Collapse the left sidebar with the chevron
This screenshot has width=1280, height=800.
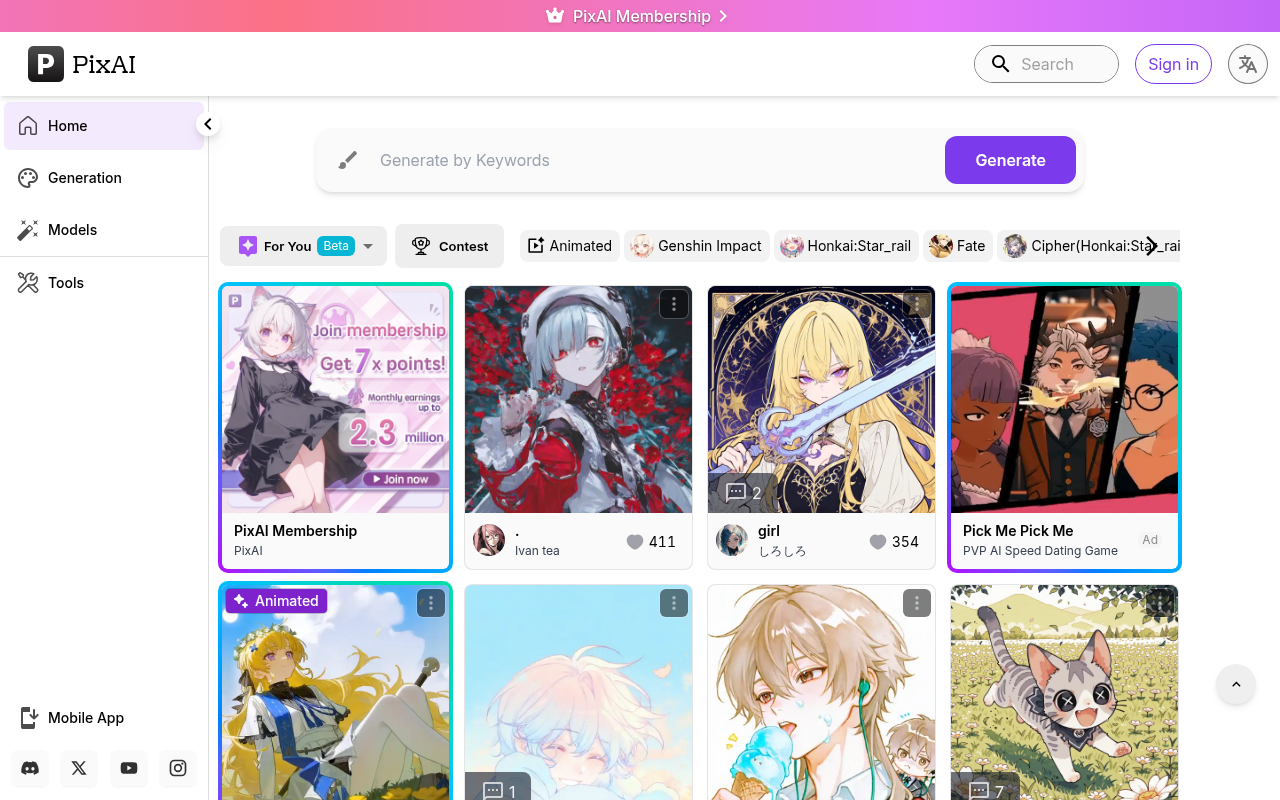tap(208, 123)
